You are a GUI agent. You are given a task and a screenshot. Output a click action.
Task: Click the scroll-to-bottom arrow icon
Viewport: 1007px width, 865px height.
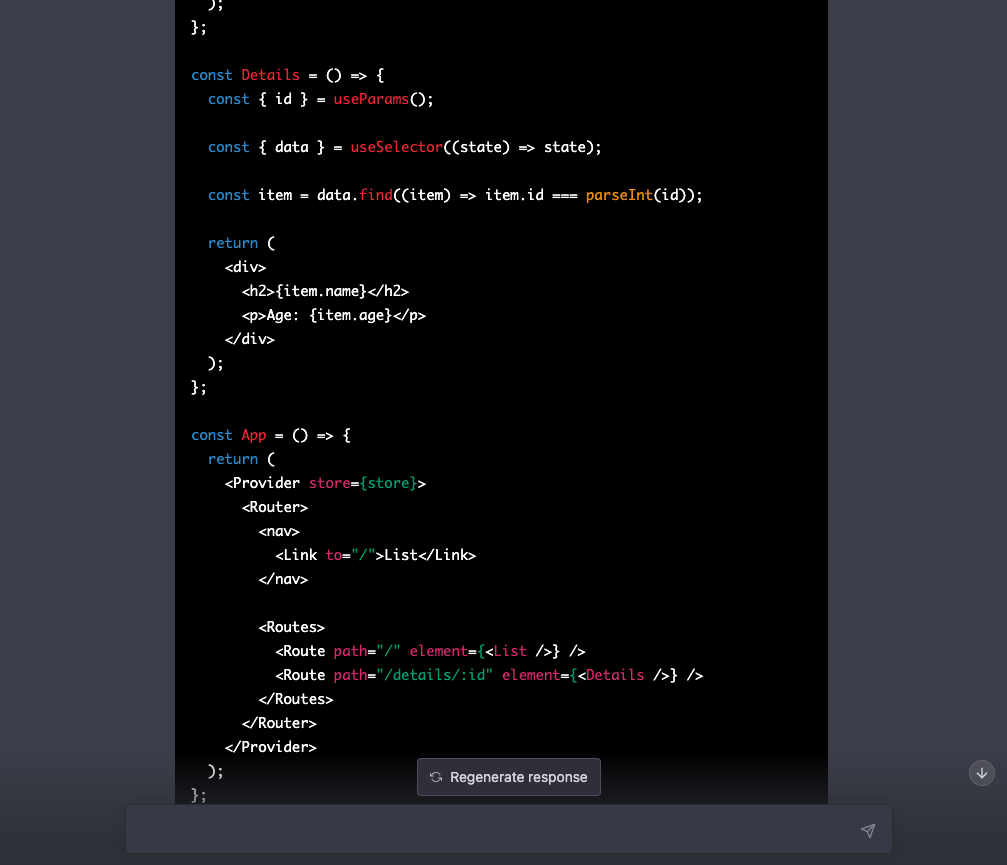pyautogui.click(x=981, y=772)
